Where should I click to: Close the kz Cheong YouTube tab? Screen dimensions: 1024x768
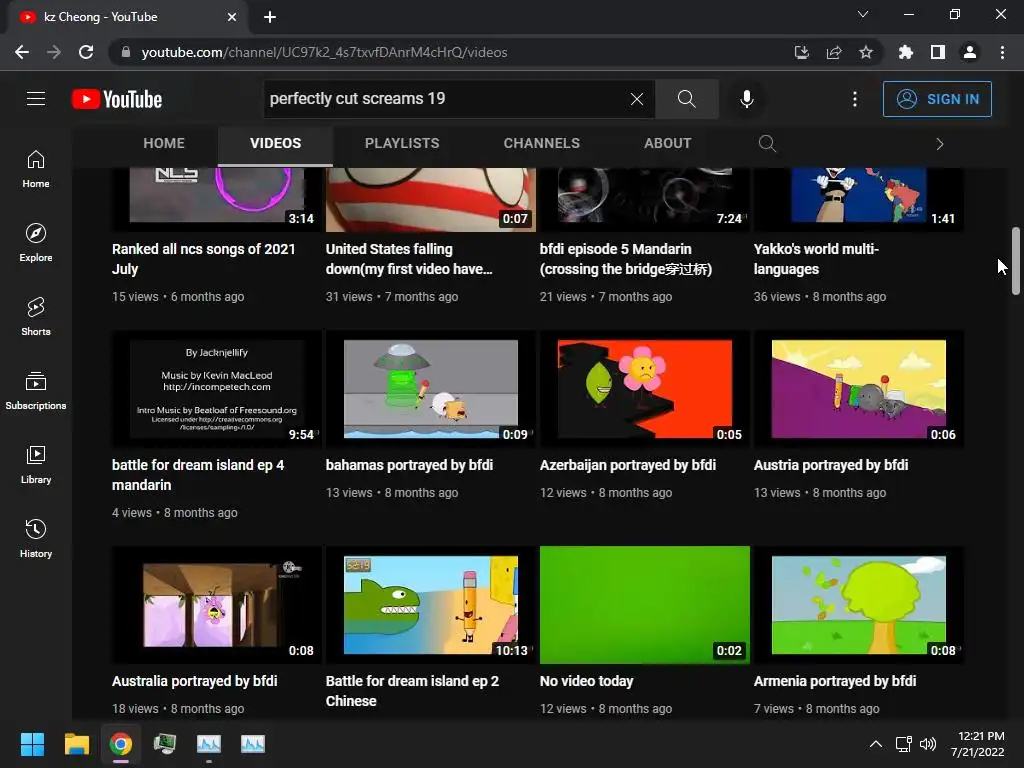[232, 17]
